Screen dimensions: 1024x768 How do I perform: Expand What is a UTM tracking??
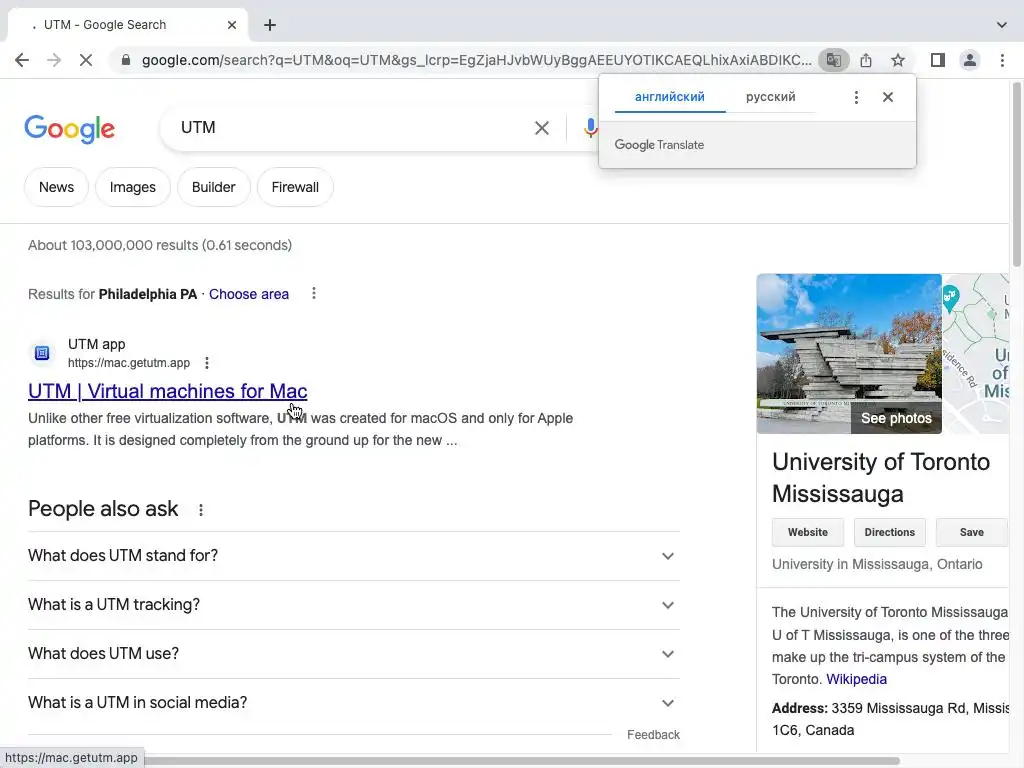click(x=353, y=605)
